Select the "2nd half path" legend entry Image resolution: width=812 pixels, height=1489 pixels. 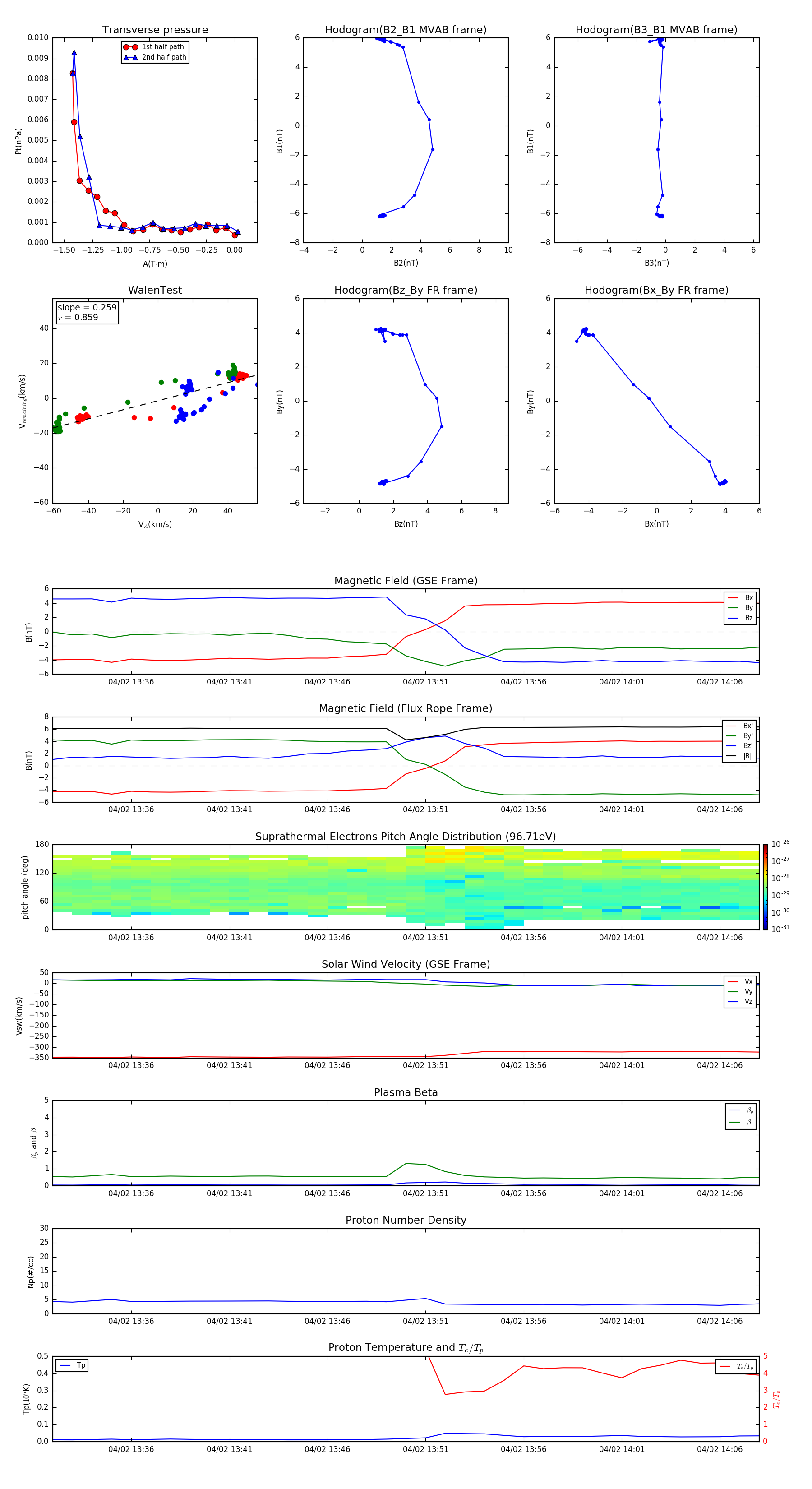pos(155,57)
